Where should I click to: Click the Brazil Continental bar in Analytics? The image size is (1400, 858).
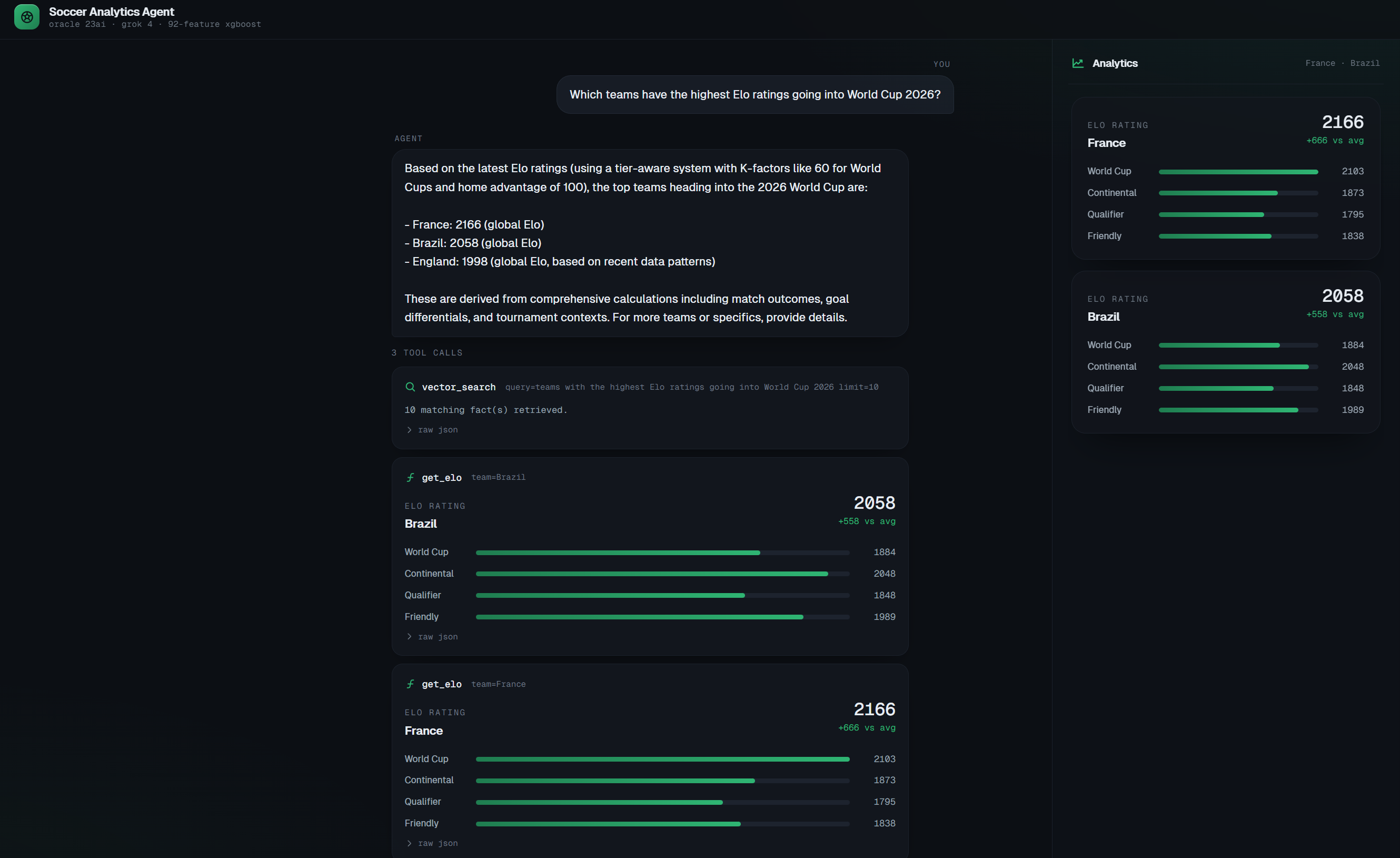pos(1238,367)
